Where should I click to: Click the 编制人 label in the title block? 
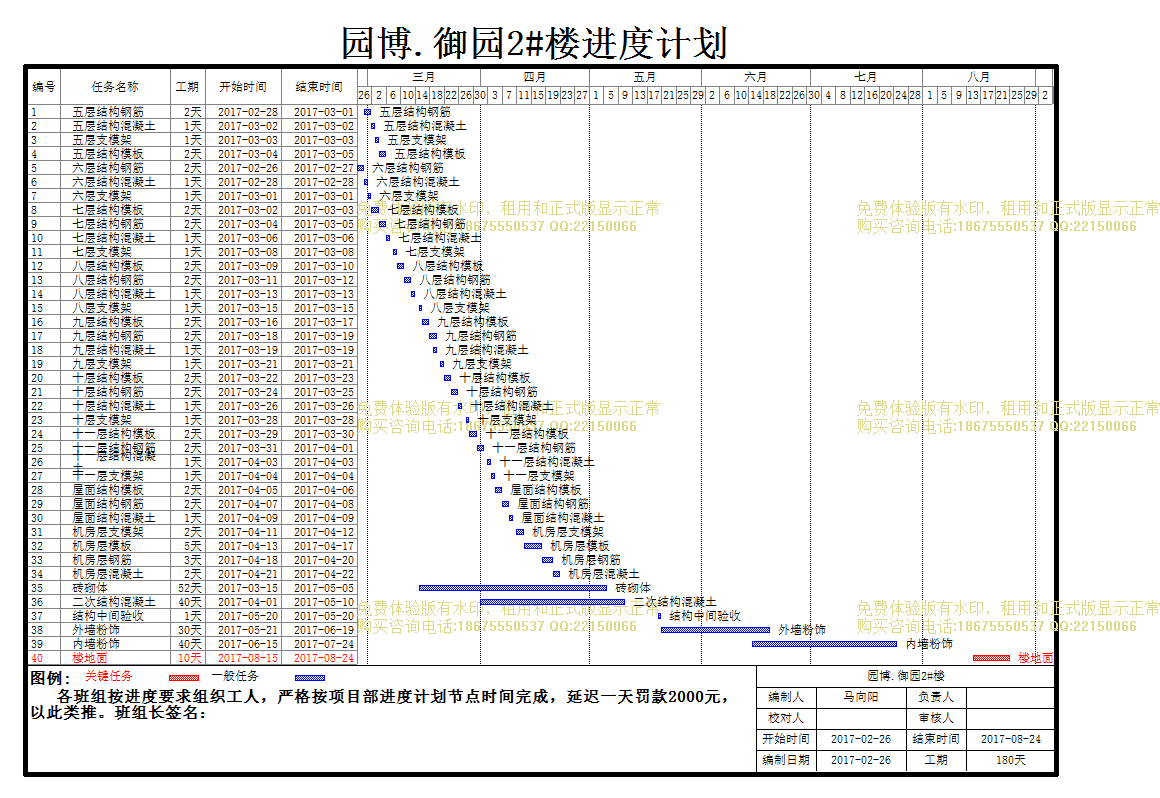coord(786,697)
